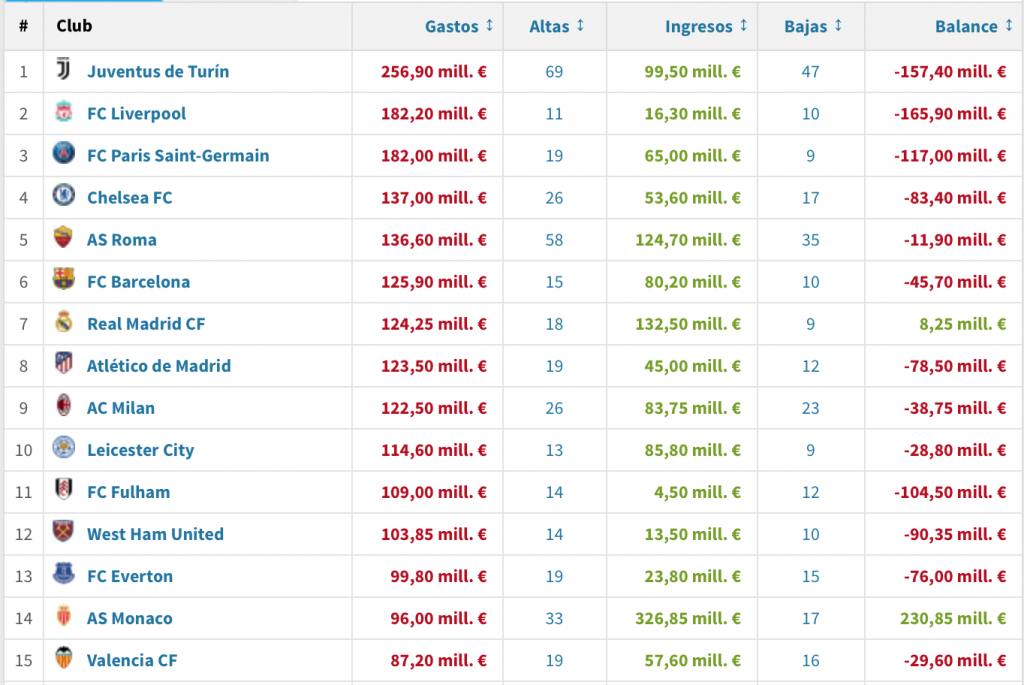The width and height of the screenshot is (1024, 685).
Task: Click the FC Liverpool crest icon
Action: 63,112
